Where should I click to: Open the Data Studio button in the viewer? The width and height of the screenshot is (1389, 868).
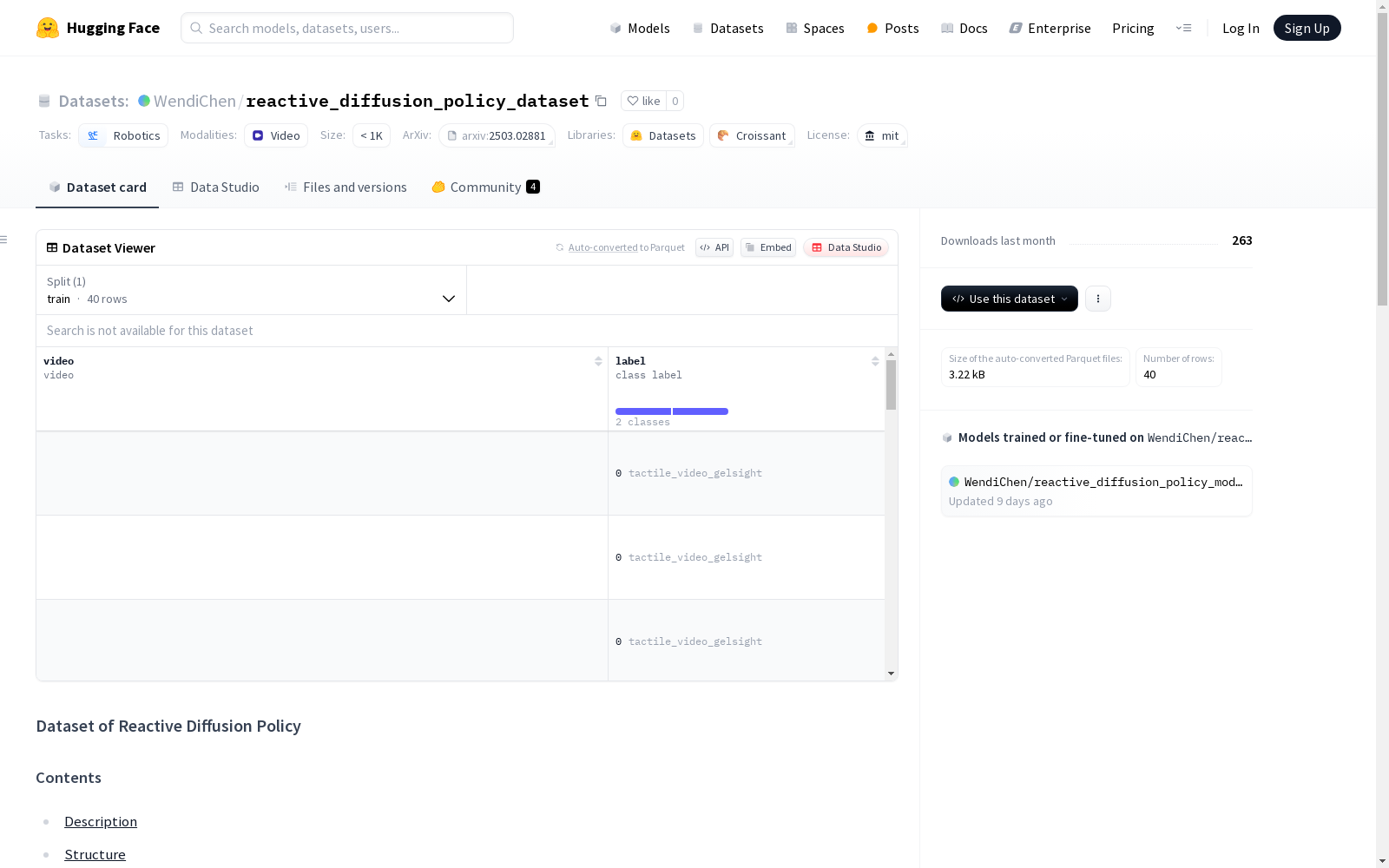tap(845, 247)
